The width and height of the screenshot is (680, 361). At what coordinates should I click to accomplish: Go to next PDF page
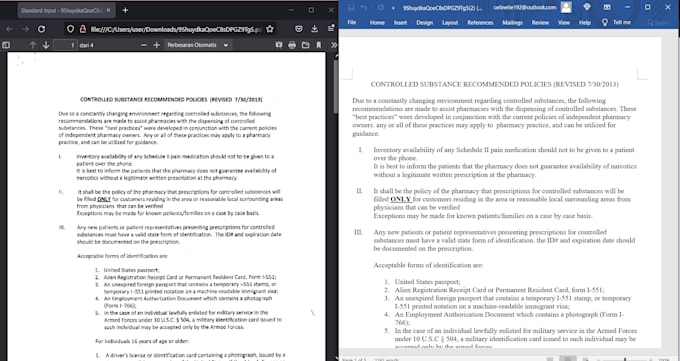tap(46, 45)
